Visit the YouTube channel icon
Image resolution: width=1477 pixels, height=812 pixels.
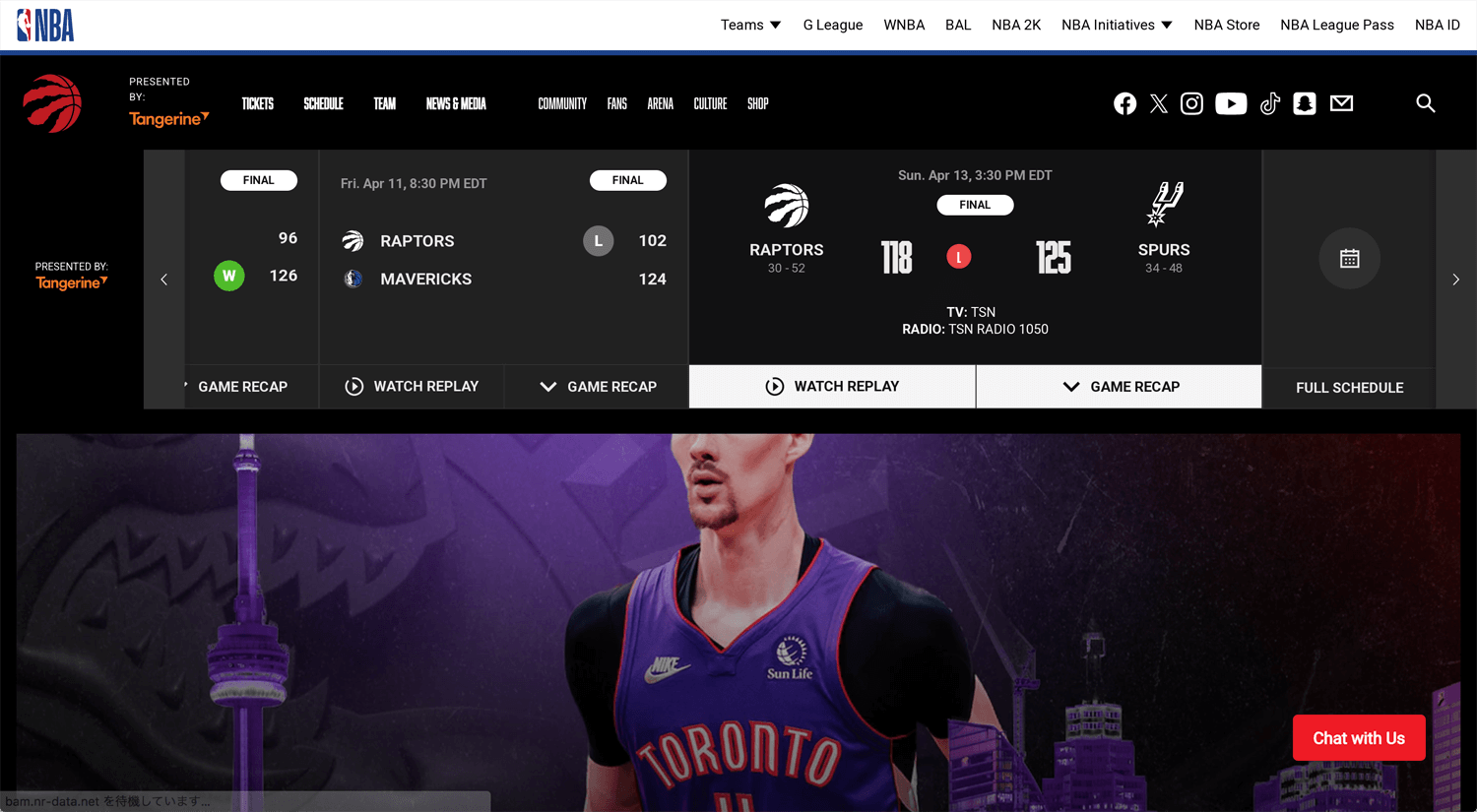coord(1230,103)
